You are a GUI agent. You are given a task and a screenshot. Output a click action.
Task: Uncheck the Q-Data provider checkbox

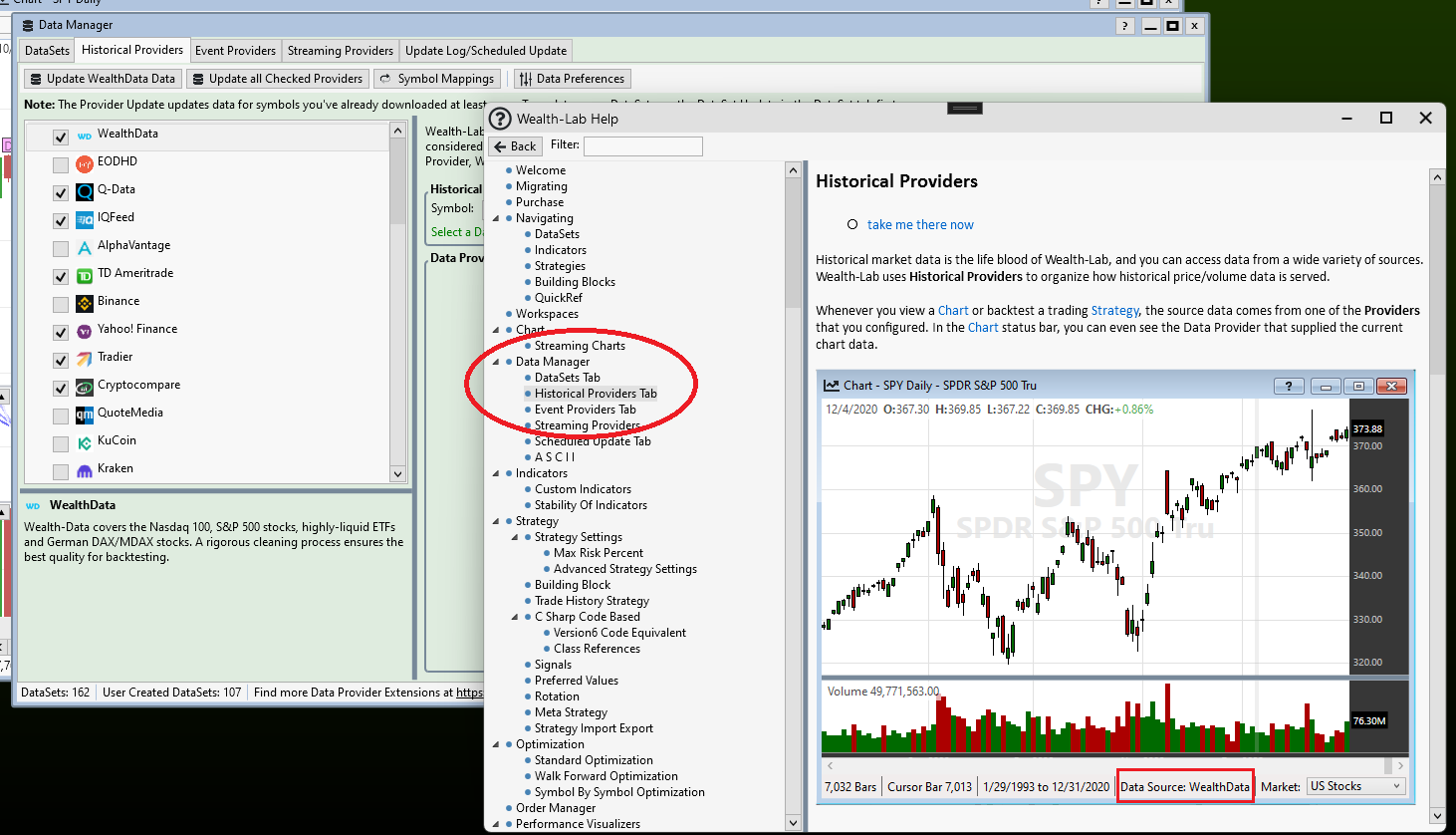[x=61, y=192]
